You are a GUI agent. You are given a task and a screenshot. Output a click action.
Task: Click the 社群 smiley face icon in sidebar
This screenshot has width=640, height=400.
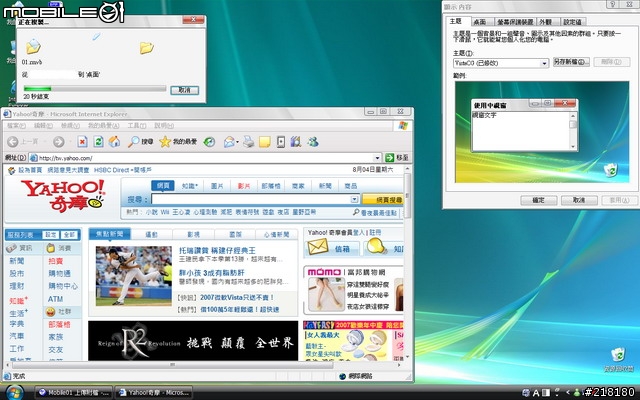tap(50, 312)
